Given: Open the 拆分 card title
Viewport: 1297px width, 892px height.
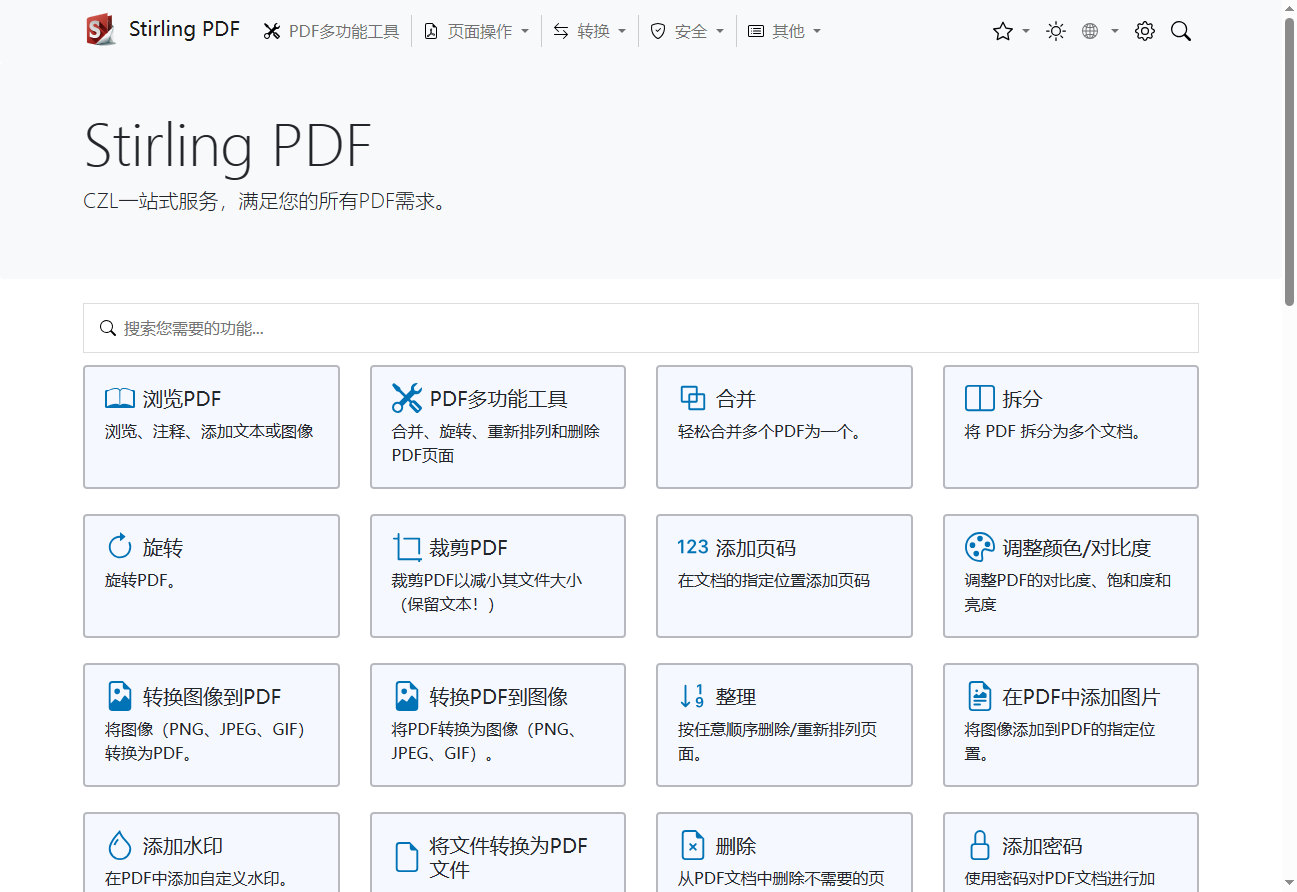Looking at the screenshot, I should click(x=1023, y=399).
